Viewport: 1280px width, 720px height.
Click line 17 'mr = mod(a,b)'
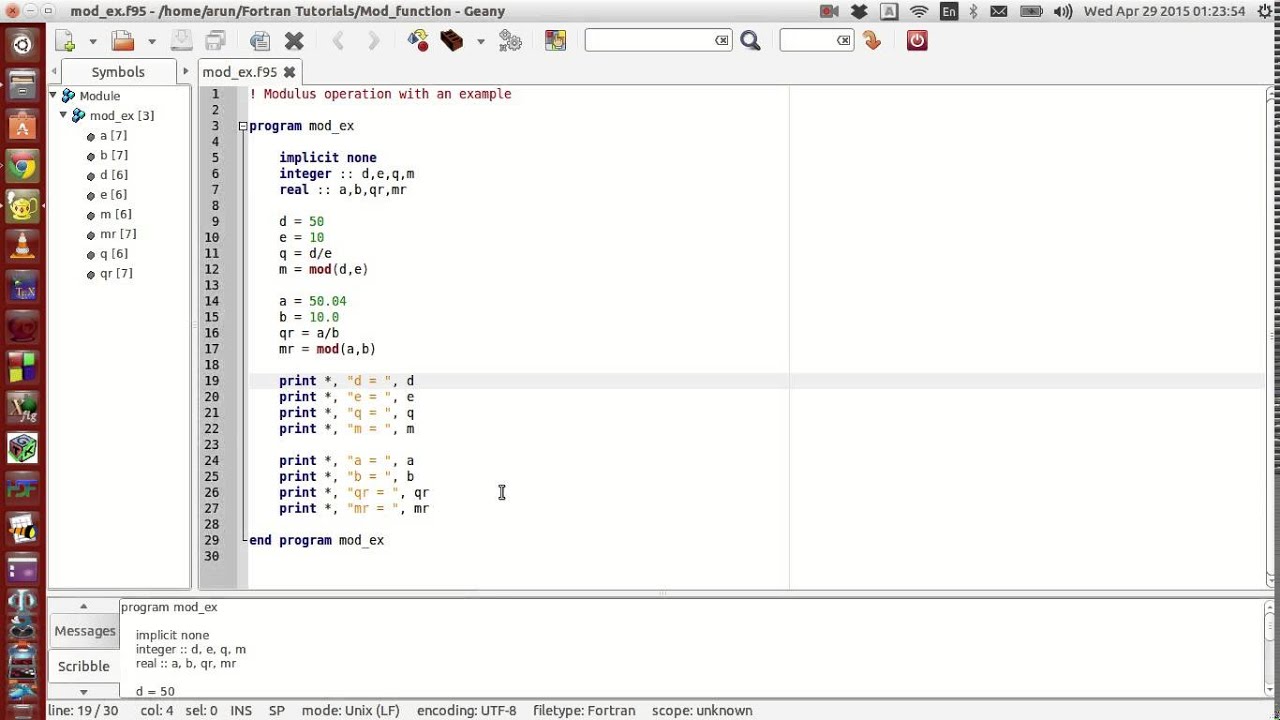pos(327,349)
